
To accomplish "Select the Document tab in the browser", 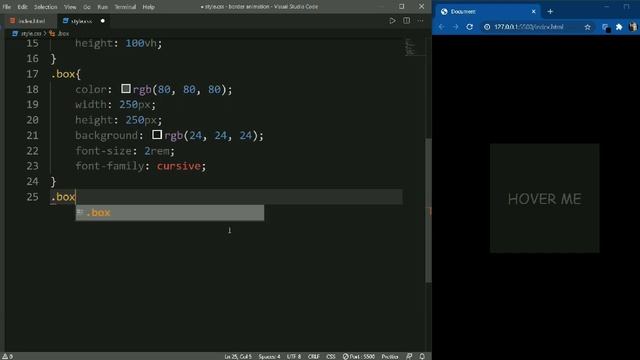I will [x=487, y=11].
